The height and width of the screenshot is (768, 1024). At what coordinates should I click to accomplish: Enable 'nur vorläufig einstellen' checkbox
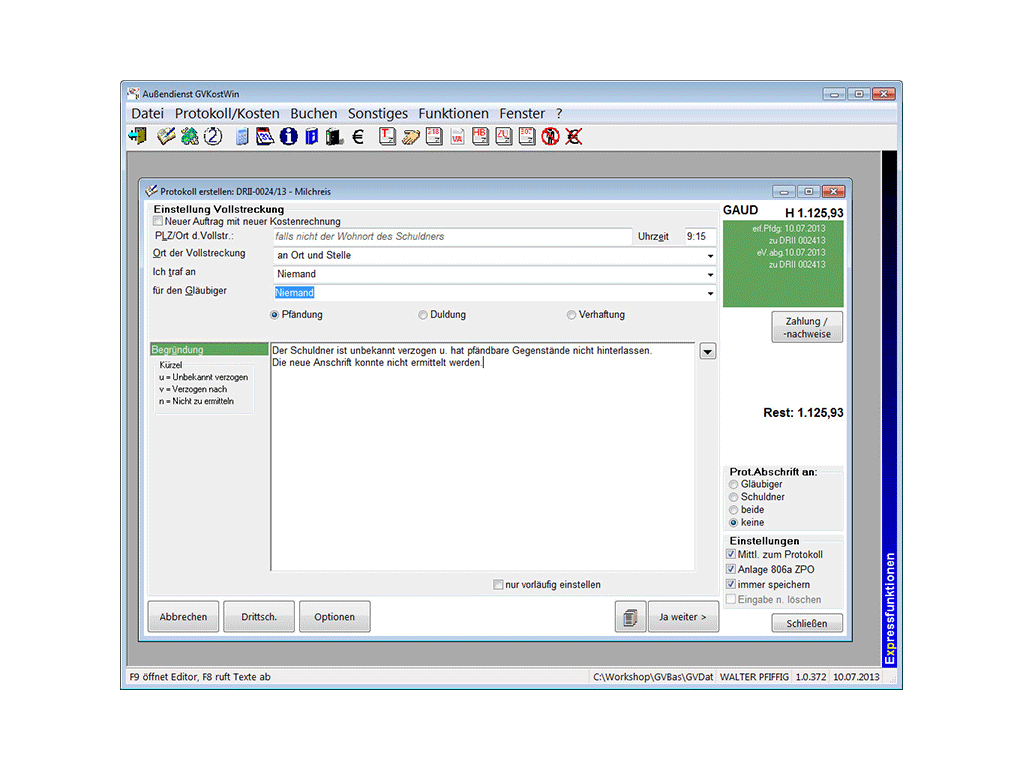(x=499, y=585)
